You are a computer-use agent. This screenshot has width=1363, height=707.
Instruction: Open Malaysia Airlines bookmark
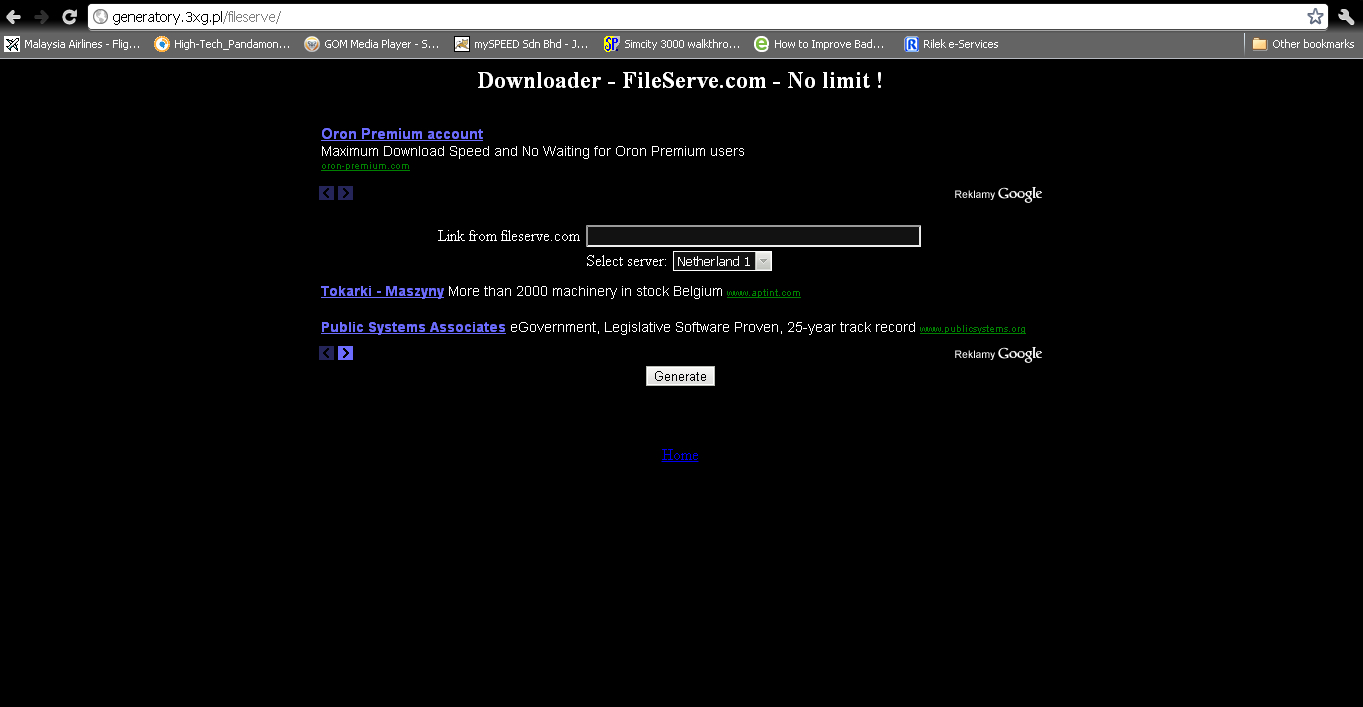point(72,44)
